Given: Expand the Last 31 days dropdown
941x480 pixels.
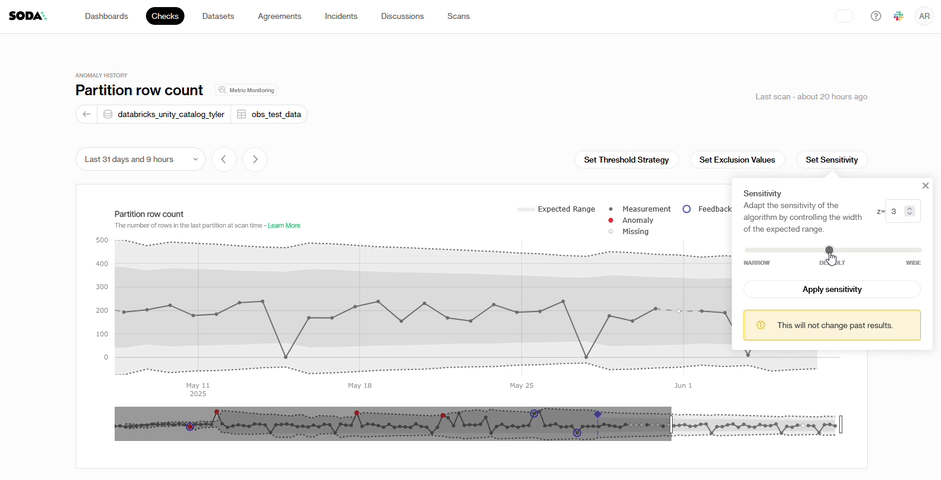Looking at the screenshot, I should (x=140, y=159).
